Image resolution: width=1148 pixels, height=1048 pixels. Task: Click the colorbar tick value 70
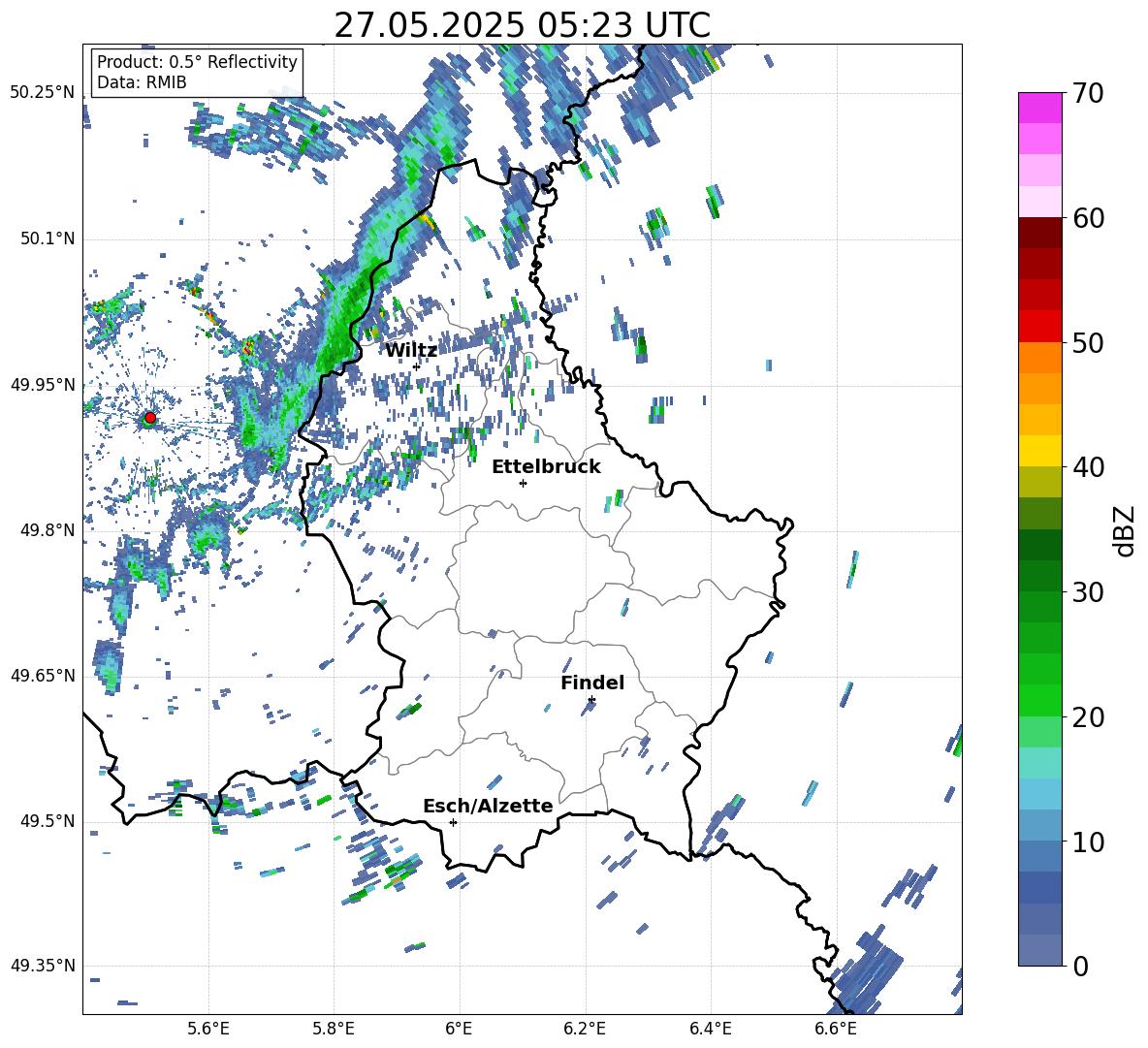pos(1088,94)
